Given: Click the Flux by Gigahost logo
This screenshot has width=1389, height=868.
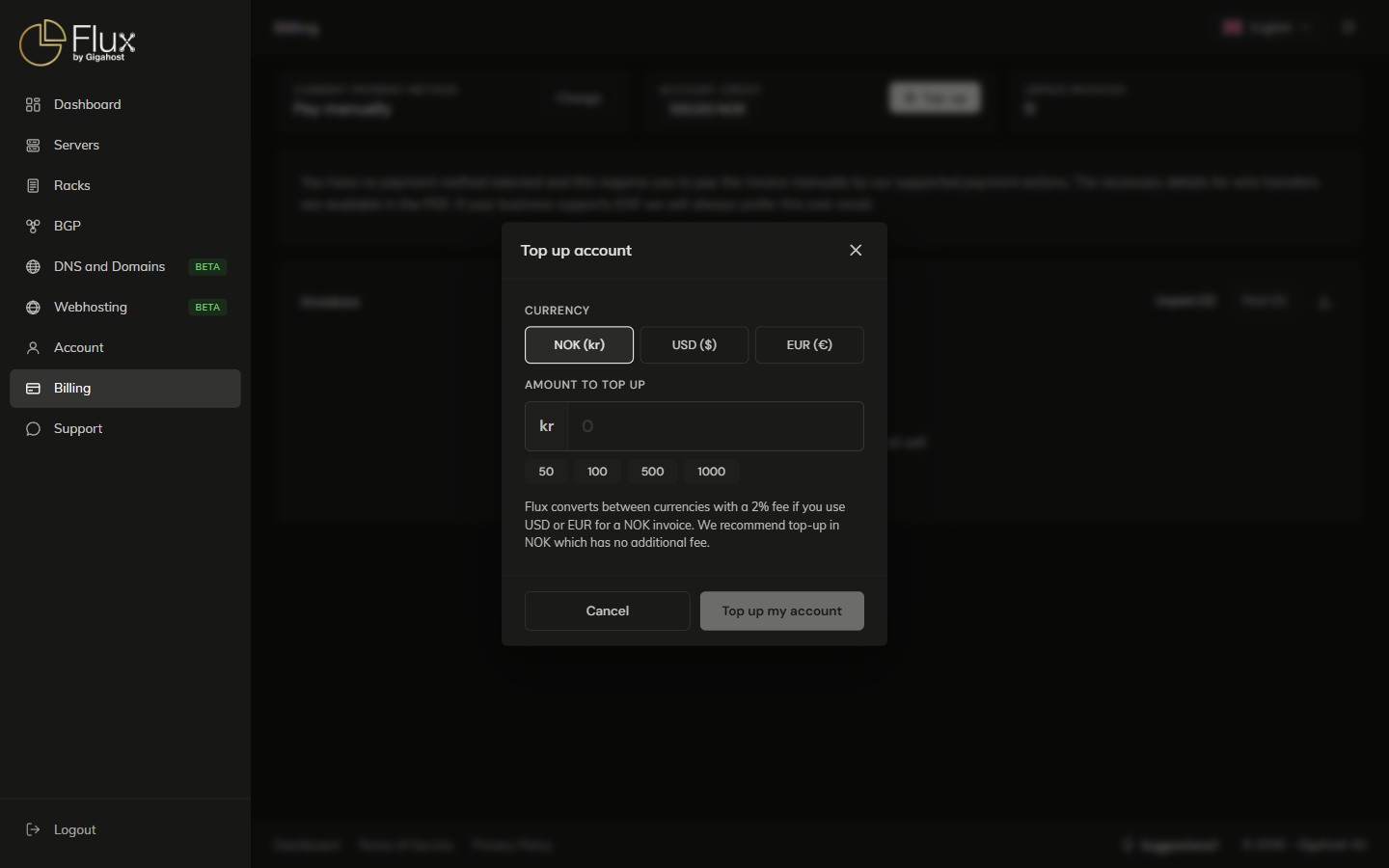Looking at the screenshot, I should tap(77, 42).
